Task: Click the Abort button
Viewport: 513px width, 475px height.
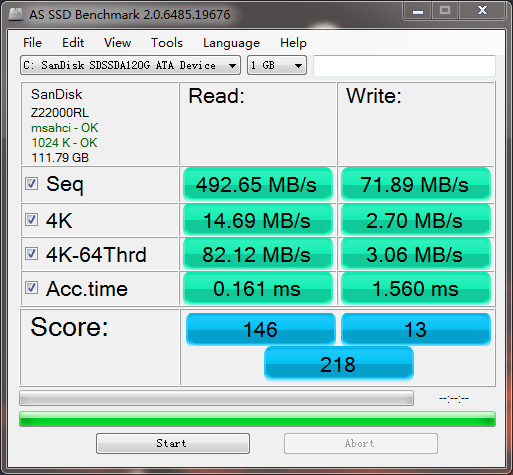Action: pos(361,443)
